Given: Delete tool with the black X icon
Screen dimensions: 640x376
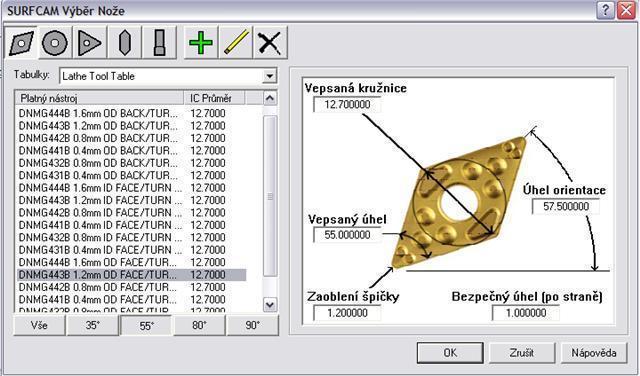Looking at the screenshot, I should click(x=270, y=43).
